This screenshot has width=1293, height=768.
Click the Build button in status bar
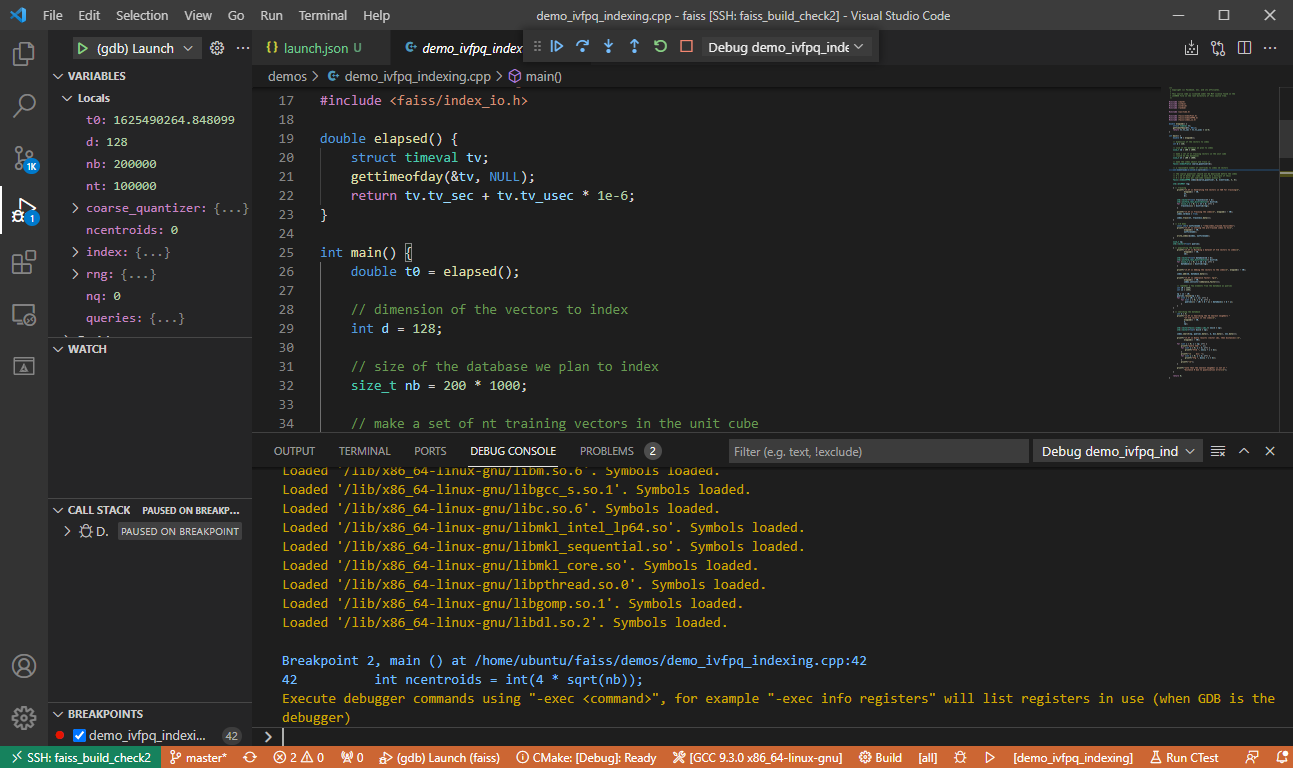880,758
